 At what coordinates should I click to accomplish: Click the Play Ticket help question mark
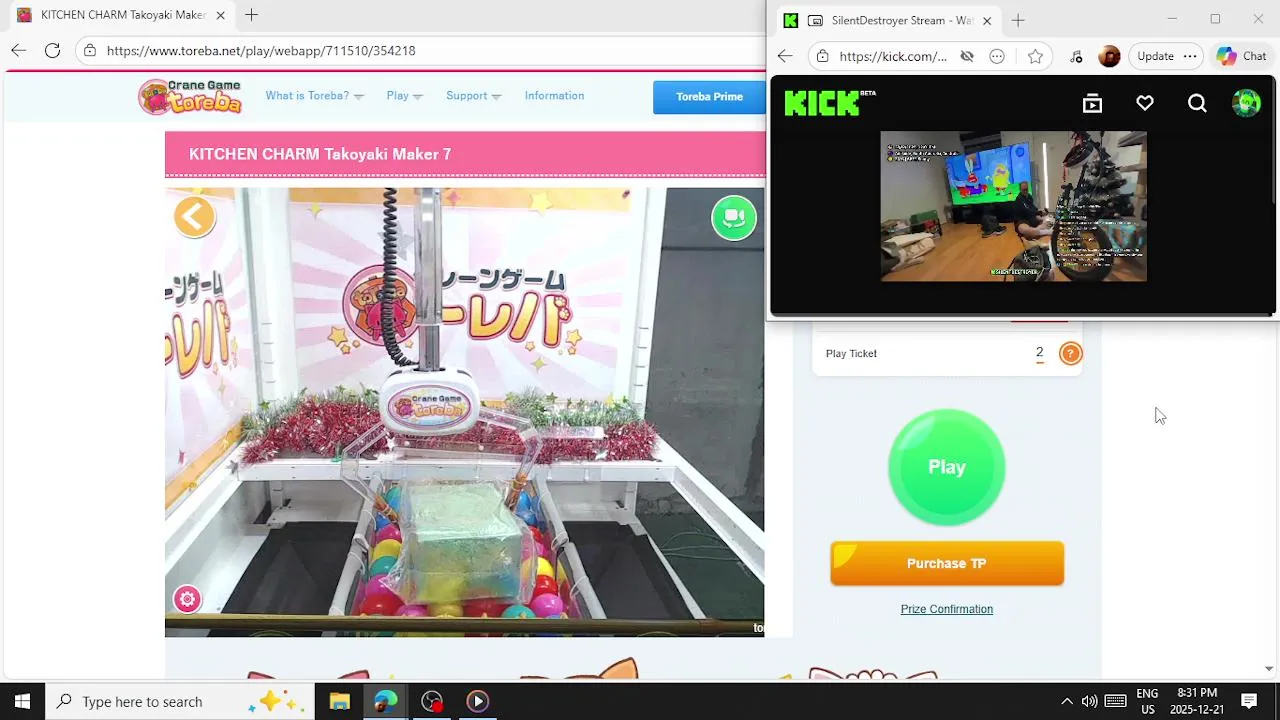[1070, 353]
